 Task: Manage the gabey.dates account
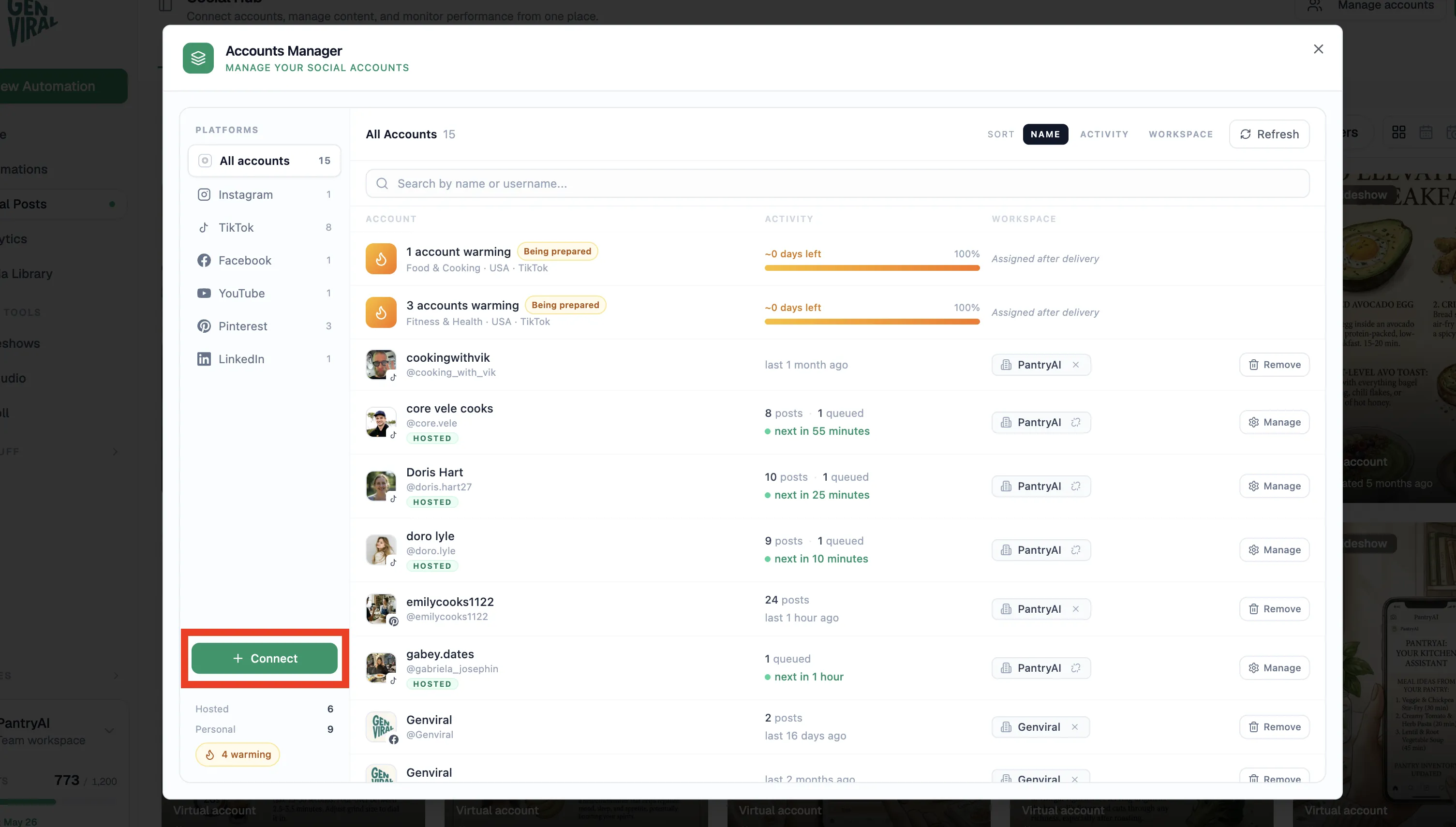pos(1274,668)
